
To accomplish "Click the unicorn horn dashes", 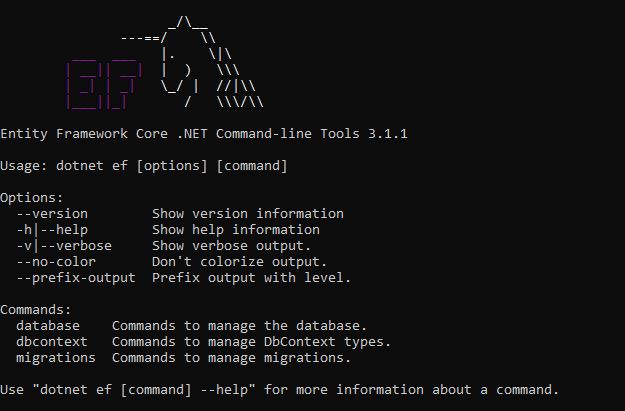I will 140,38.
